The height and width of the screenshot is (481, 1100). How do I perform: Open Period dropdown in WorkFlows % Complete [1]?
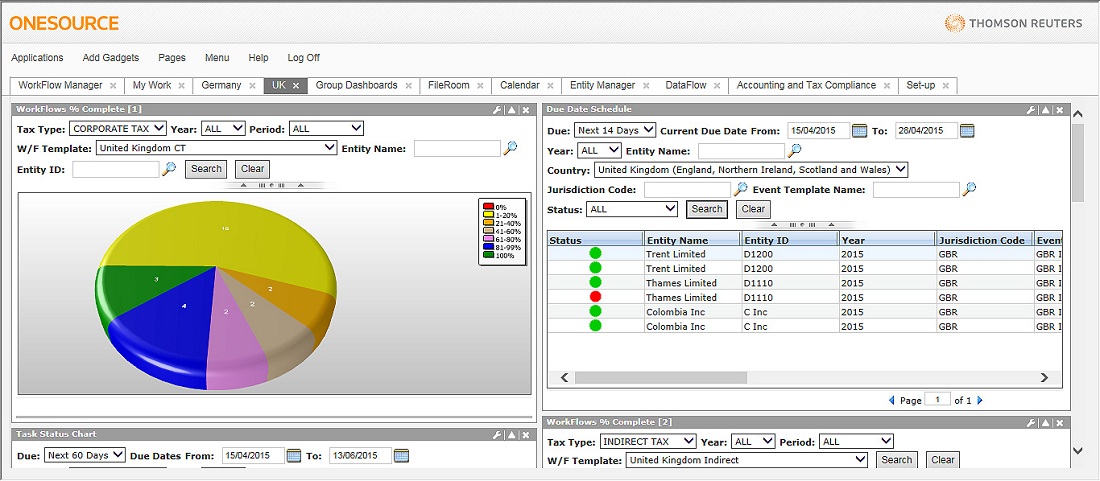[x=326, y=128]
